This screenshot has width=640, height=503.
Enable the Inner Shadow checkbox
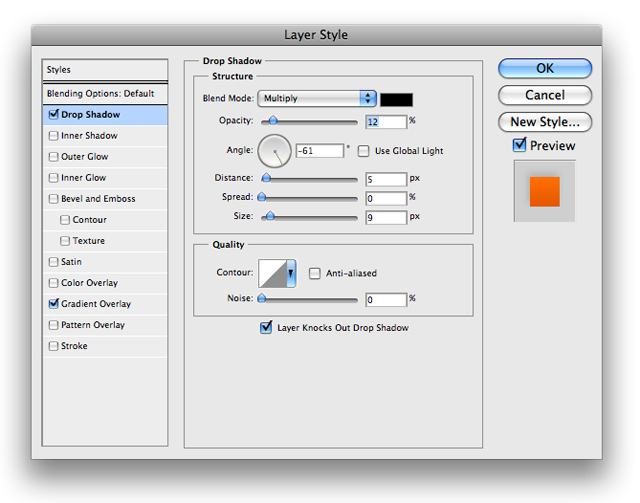tap(53, 136)
